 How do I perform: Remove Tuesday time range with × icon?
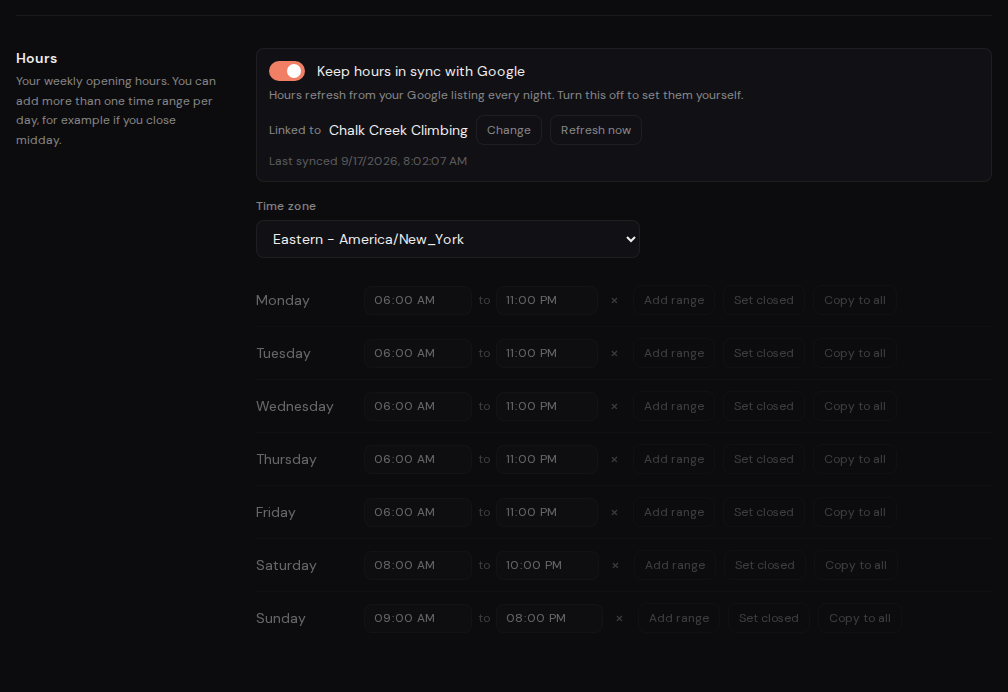(614, 353)
